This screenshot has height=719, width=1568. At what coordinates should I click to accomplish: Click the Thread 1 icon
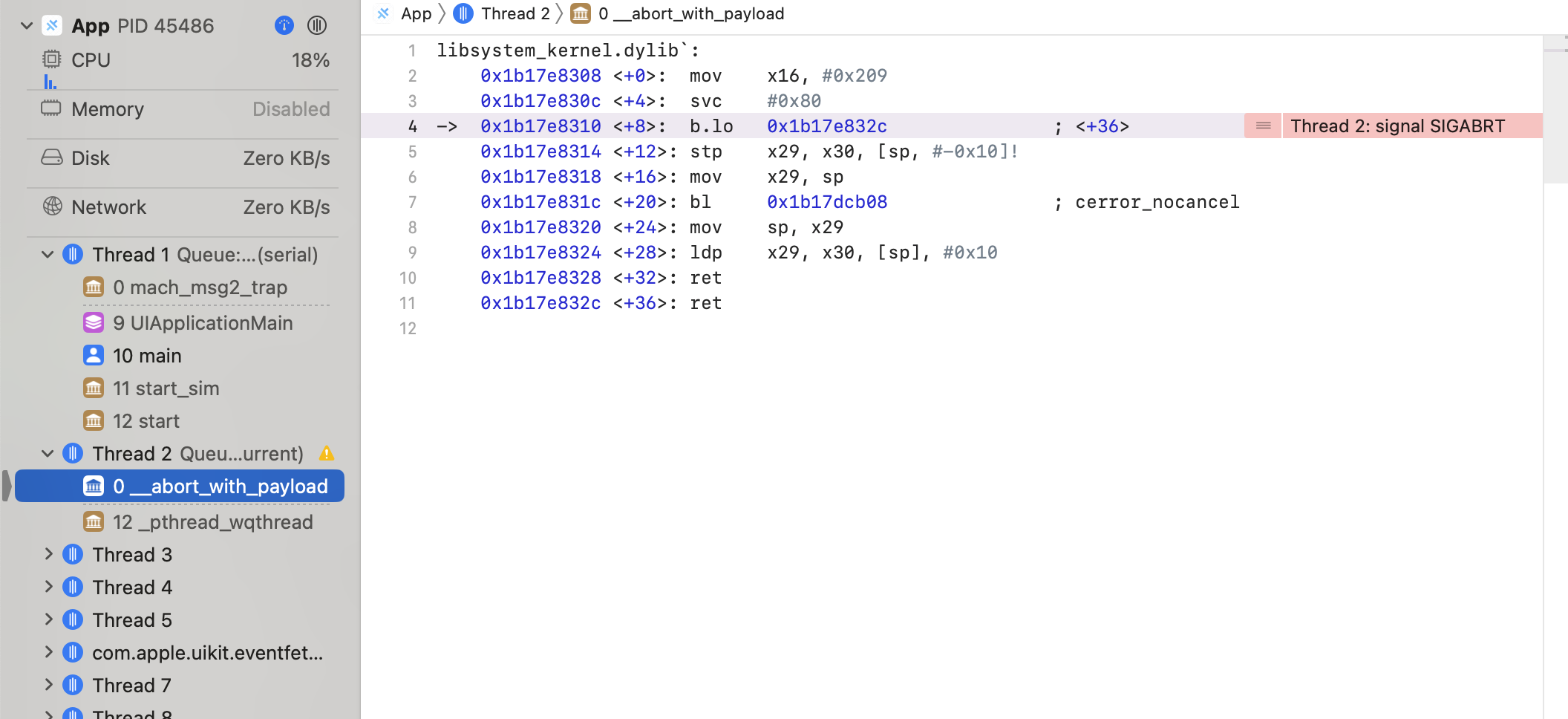73,255
